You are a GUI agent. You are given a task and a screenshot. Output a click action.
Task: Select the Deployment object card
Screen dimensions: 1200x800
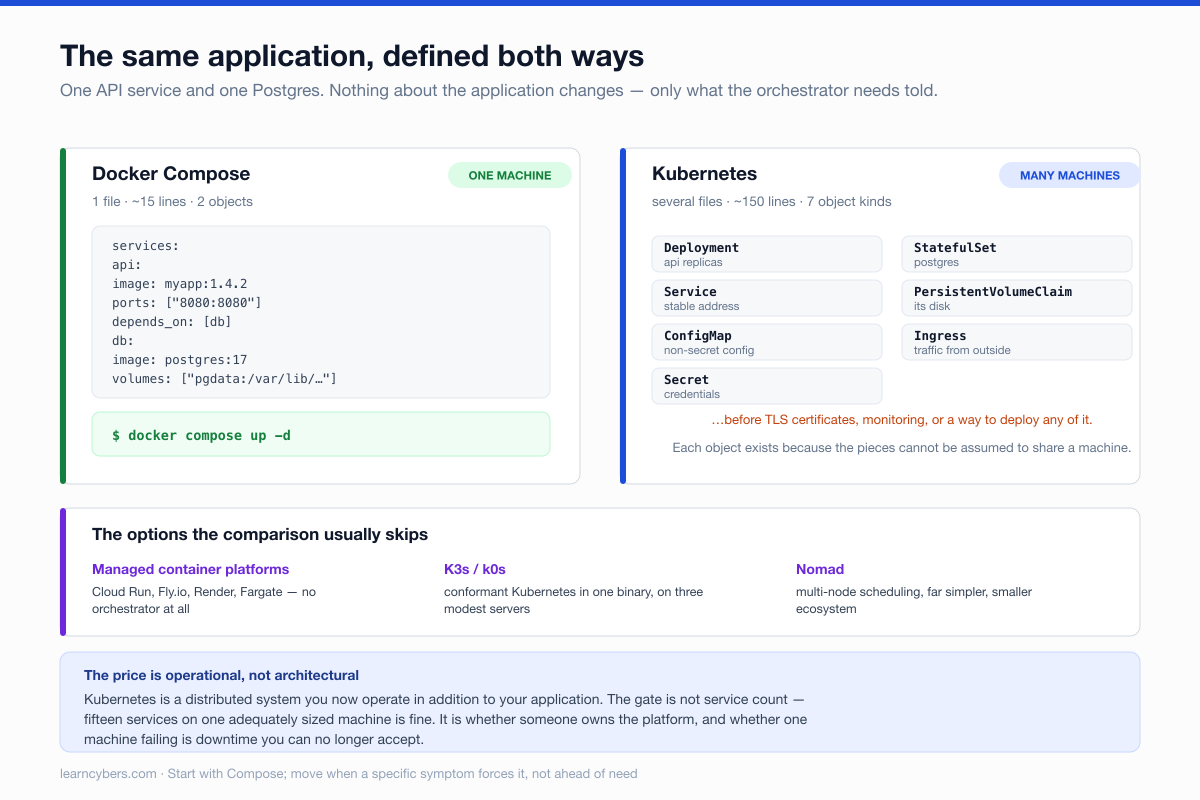pyautogui.click(x=767, y=254)
